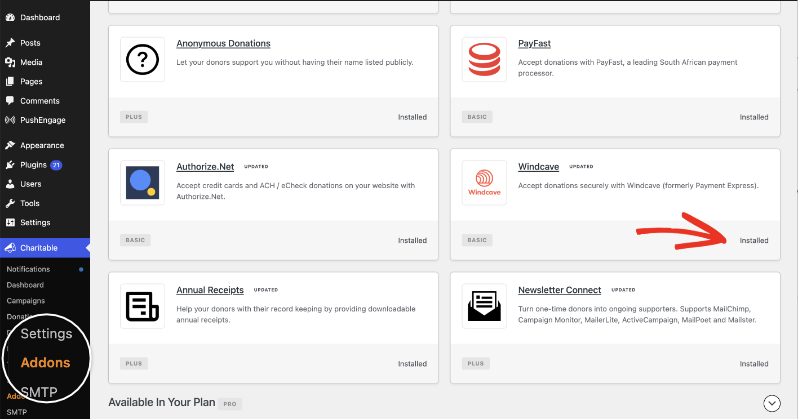
Task: Click the Tools wrench icon
Action: click(x=10, y=203)
